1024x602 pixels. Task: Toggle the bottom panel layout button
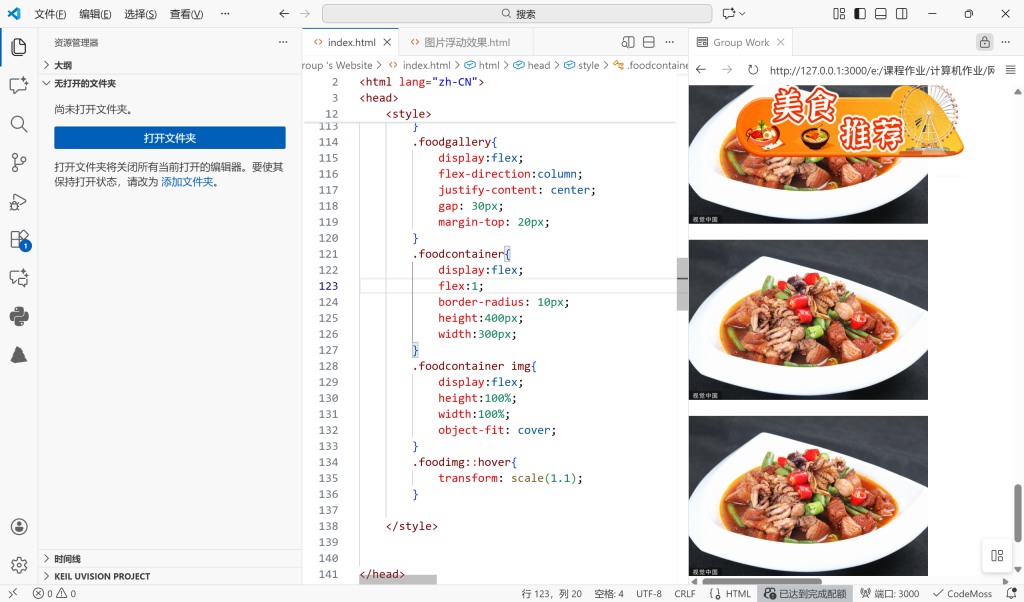[881, 14]
